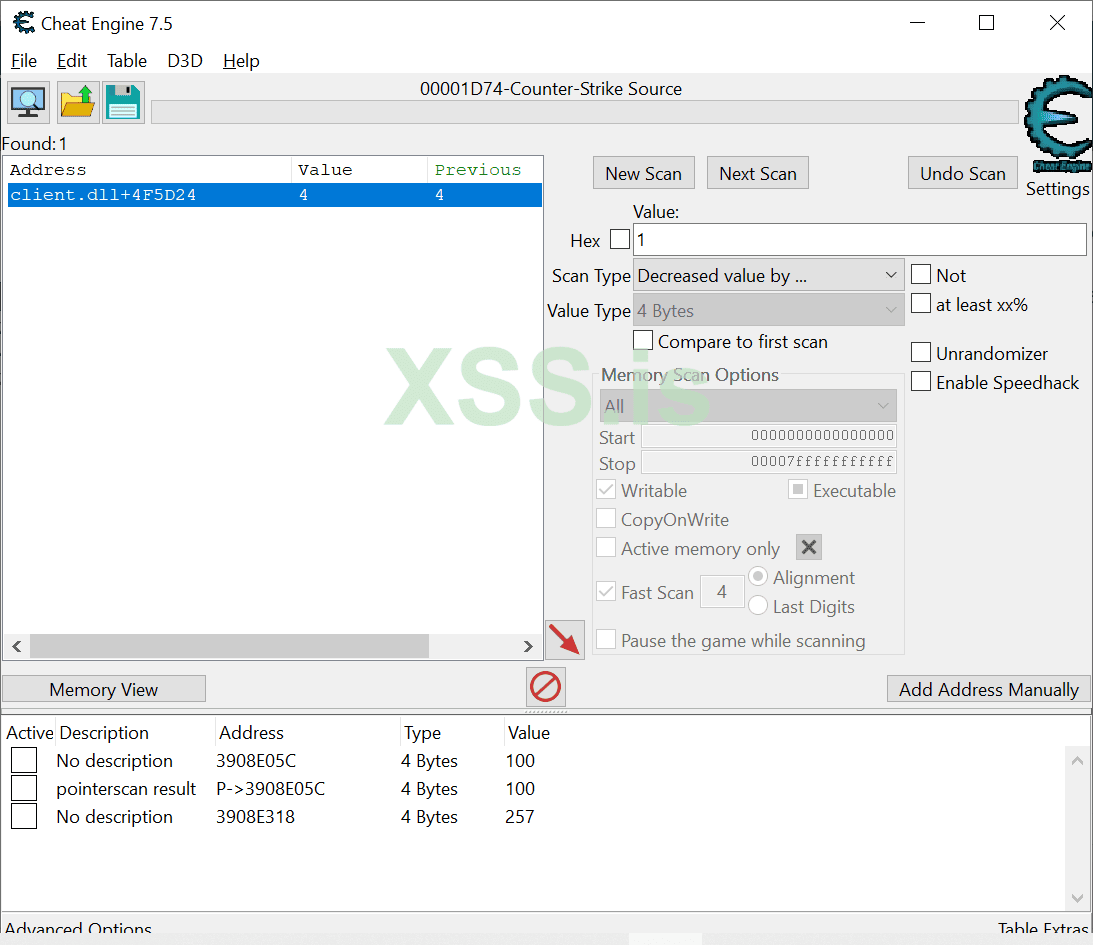Enable the at least xx% checkbox
This screenshot has height=945, width=1093.
921,304
